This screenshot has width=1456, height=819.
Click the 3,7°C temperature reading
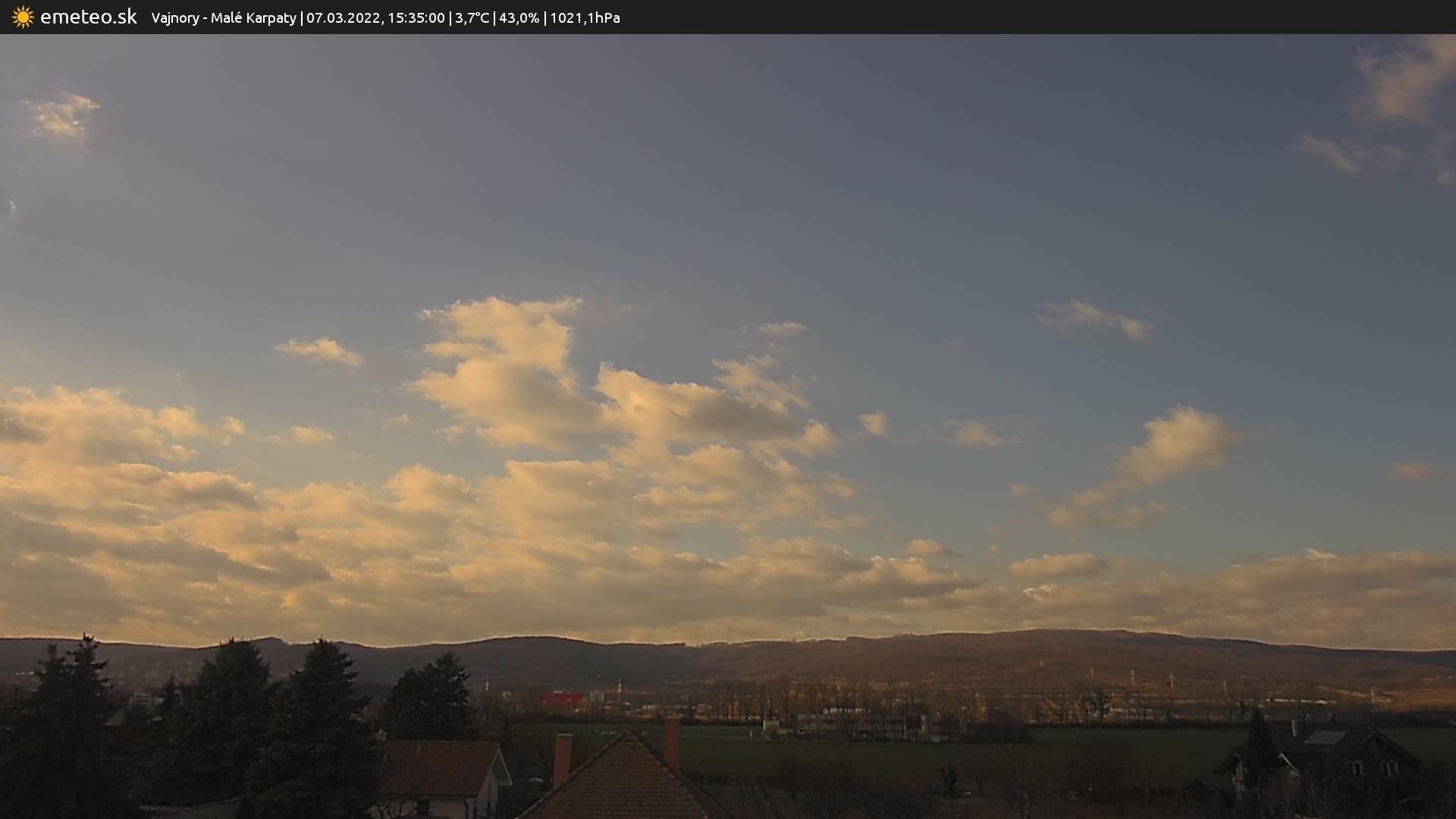472,17
